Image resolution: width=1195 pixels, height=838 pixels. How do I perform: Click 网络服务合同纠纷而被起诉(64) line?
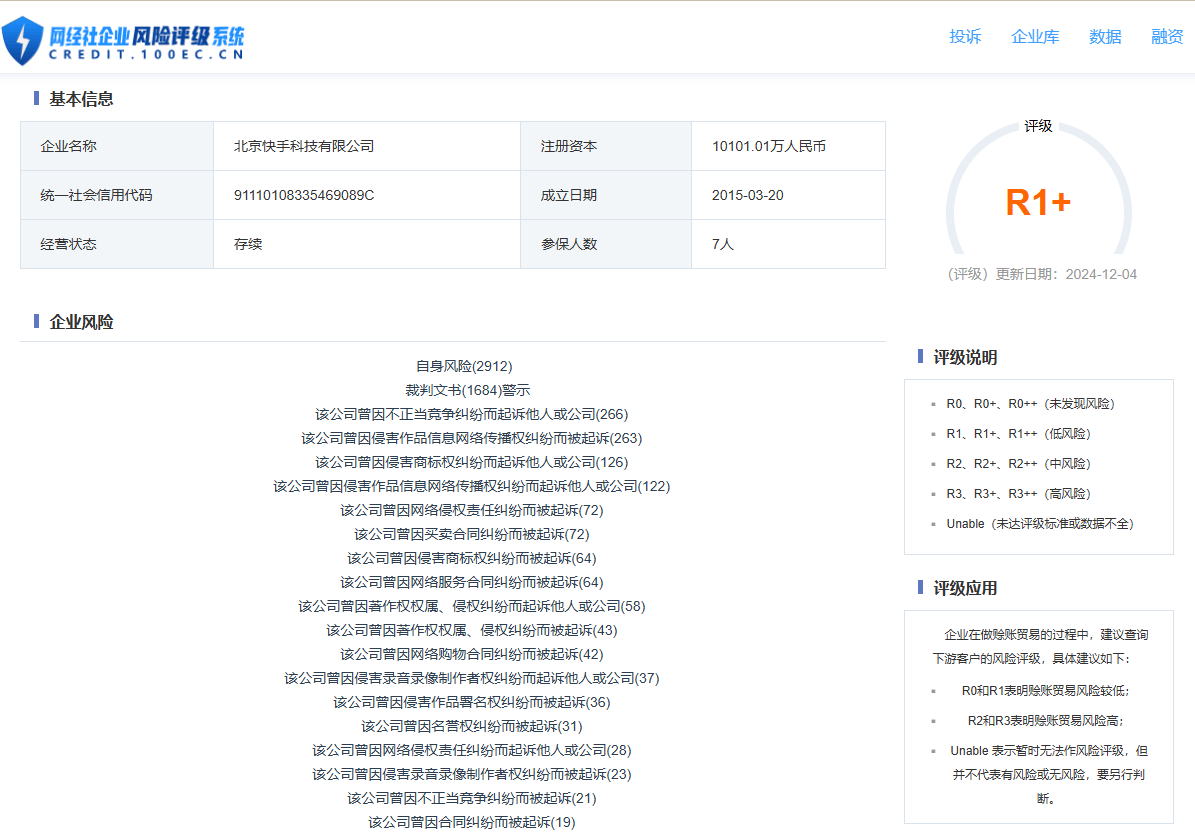click(x=472, y=582)
